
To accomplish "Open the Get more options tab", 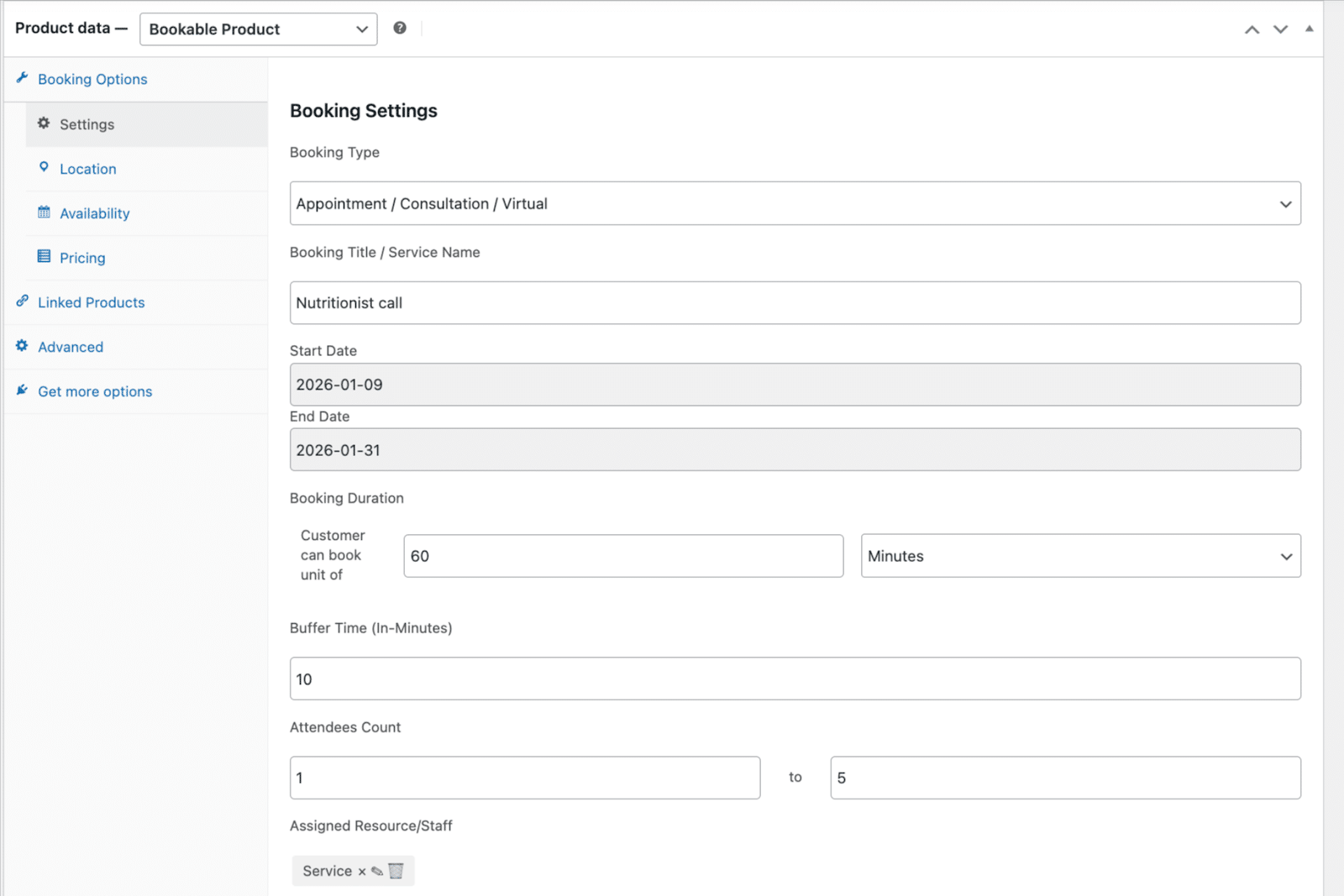I will pos(136,391).
